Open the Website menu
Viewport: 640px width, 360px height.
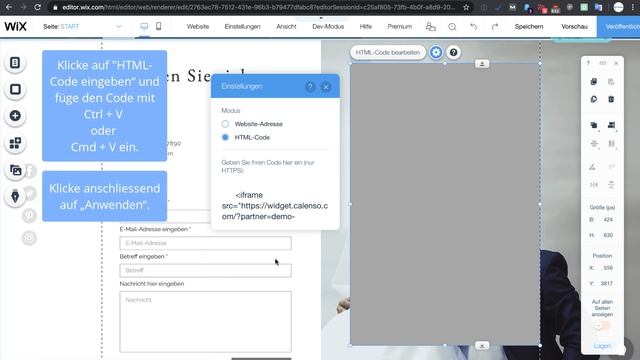pyautogui.click(x=198, y=27)
